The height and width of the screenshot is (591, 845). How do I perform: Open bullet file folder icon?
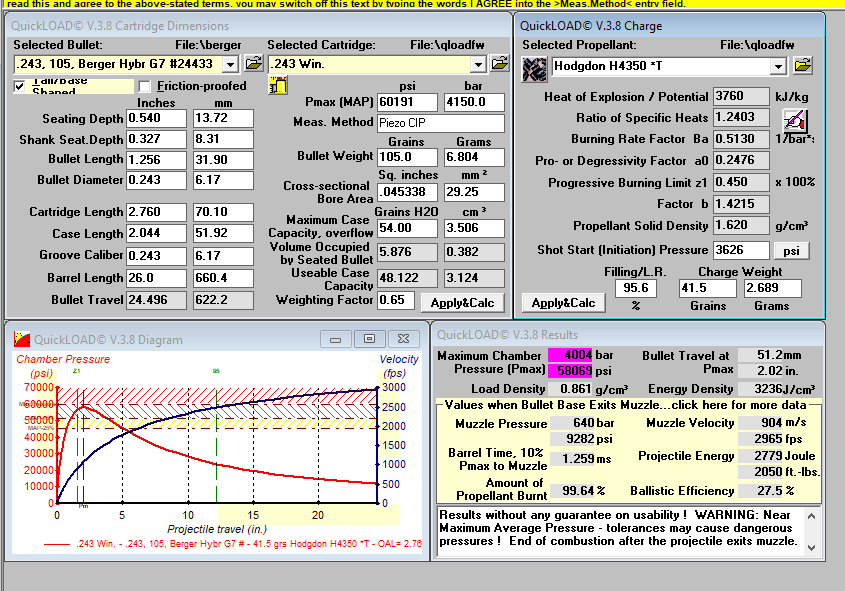(253, 64)
